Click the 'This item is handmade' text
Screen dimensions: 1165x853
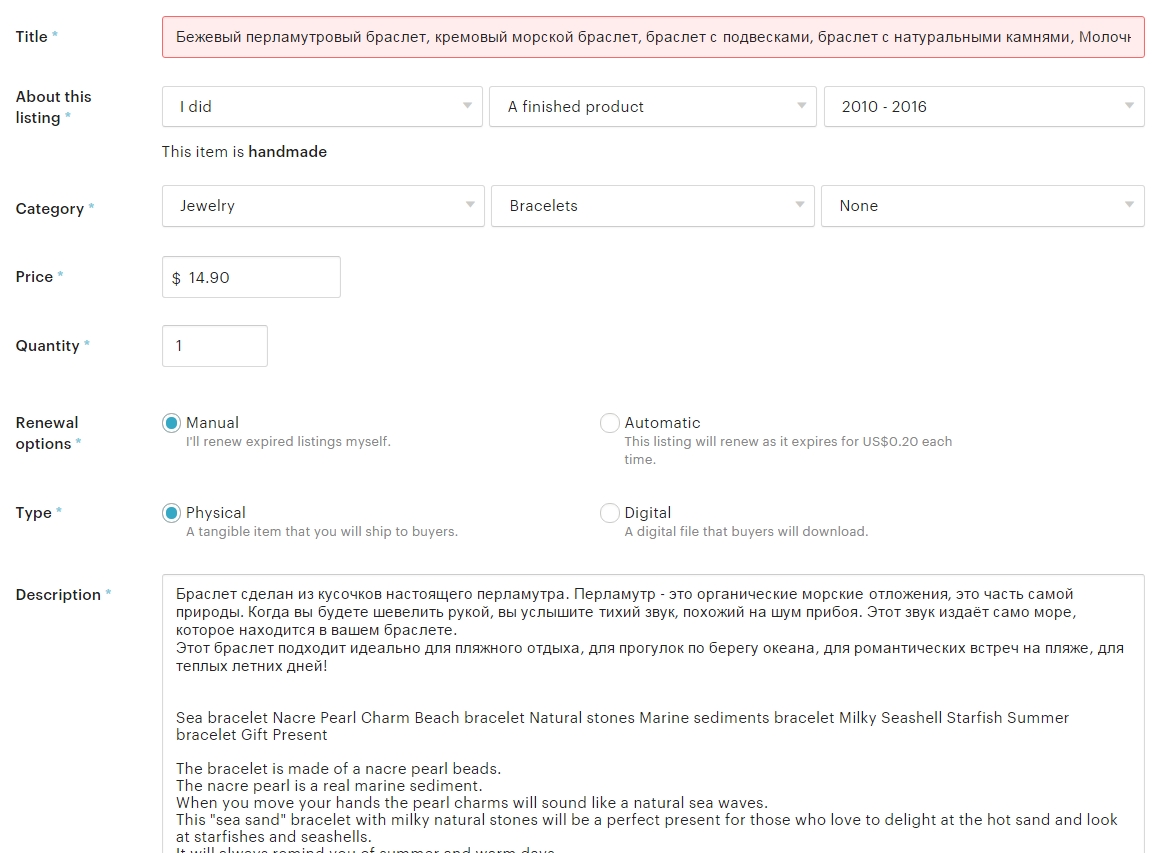point(244,152)
